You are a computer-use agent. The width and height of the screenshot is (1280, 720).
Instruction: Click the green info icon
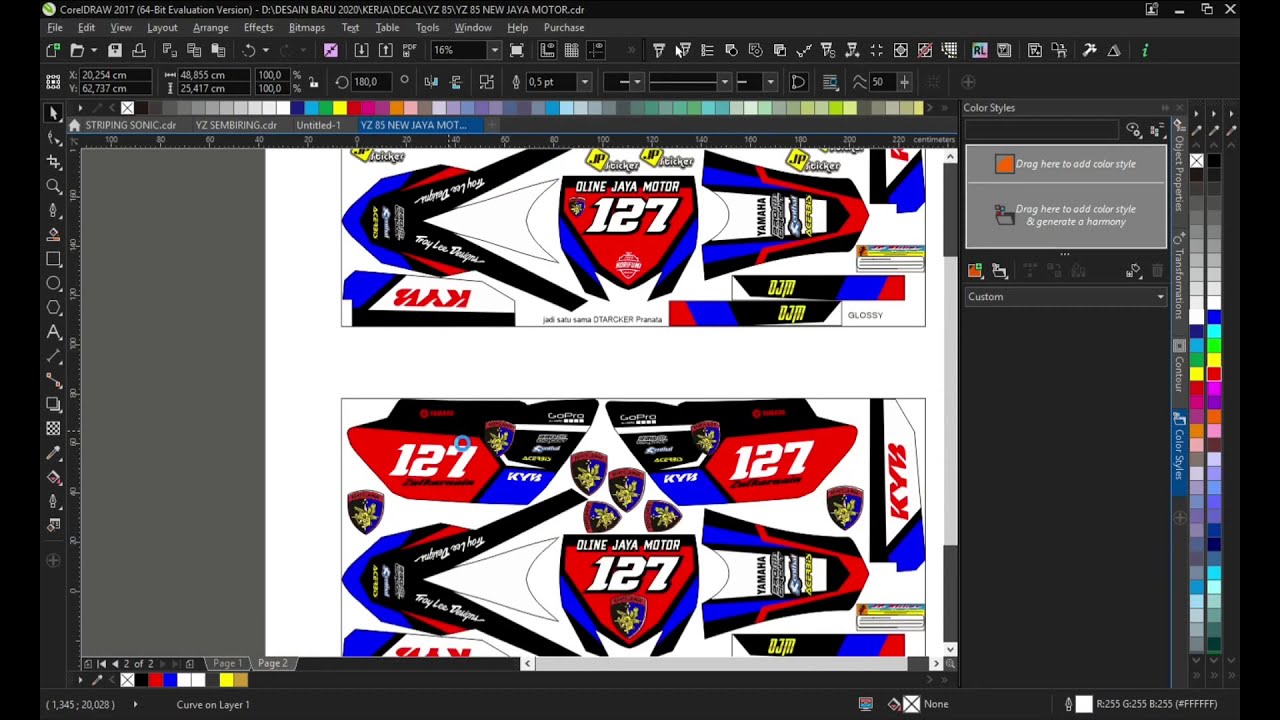point(1145,50)
